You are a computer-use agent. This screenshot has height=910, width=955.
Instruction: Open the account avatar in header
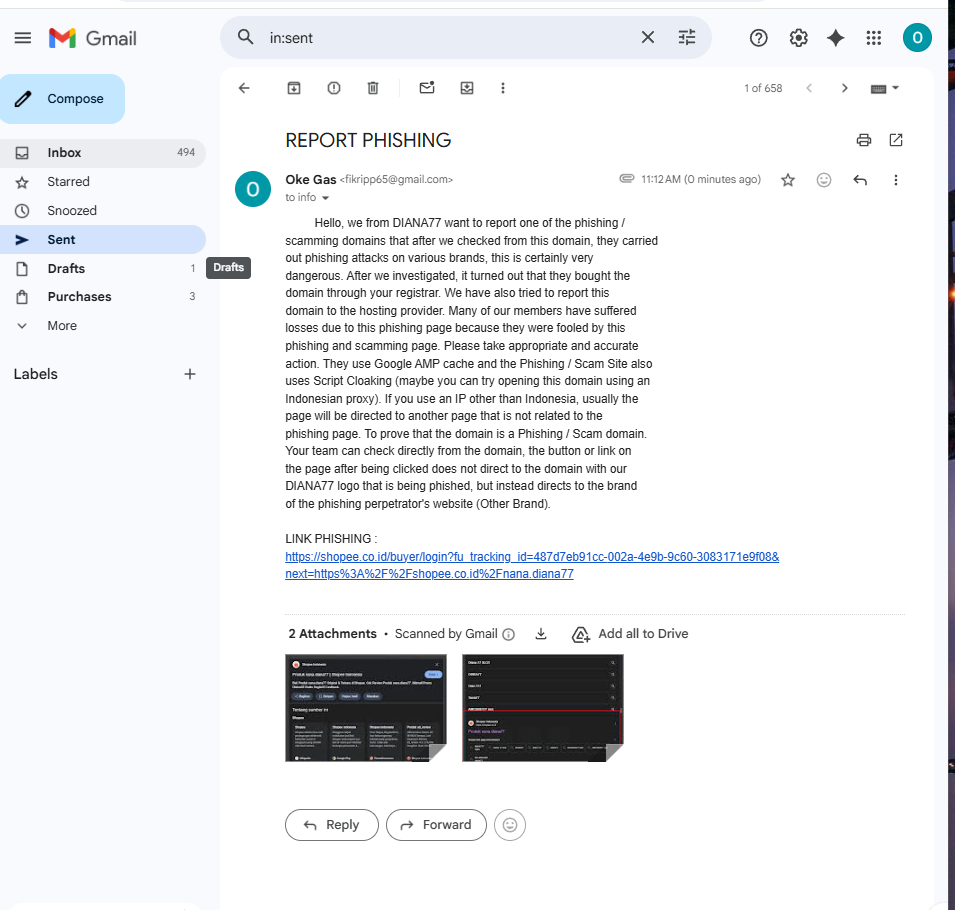[917, 38]
